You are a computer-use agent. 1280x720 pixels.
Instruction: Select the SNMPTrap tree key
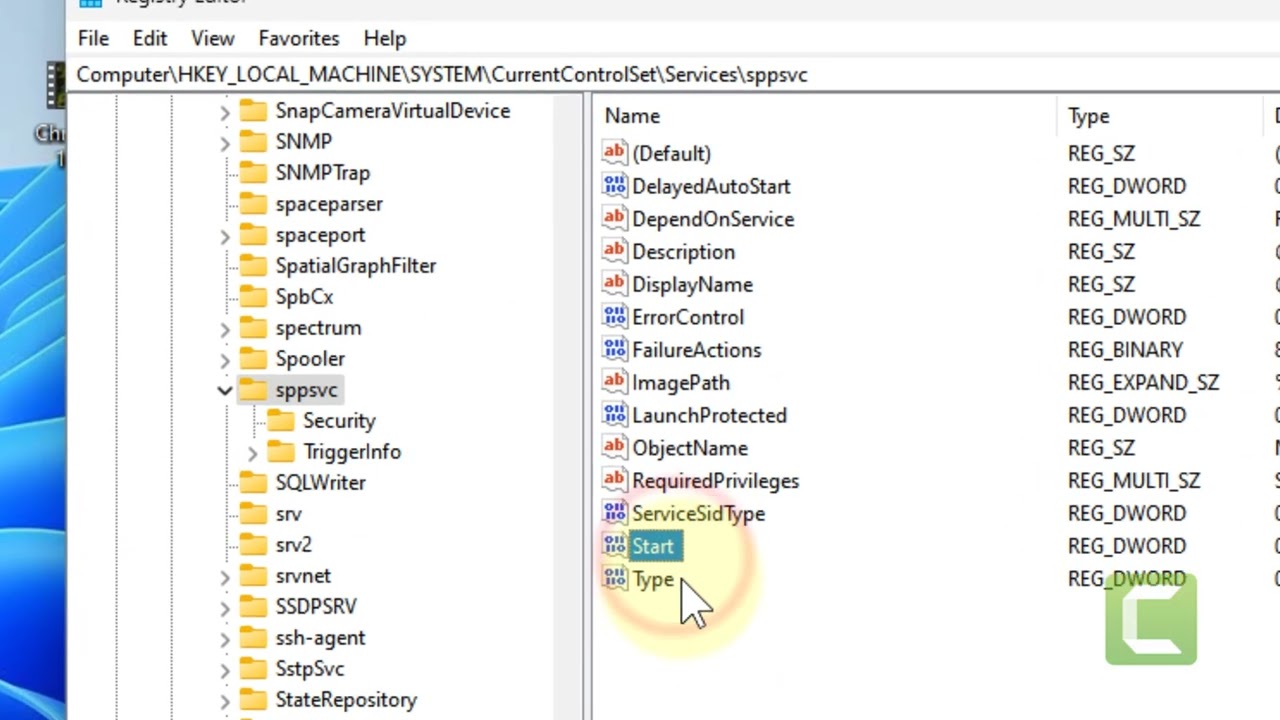322,173
